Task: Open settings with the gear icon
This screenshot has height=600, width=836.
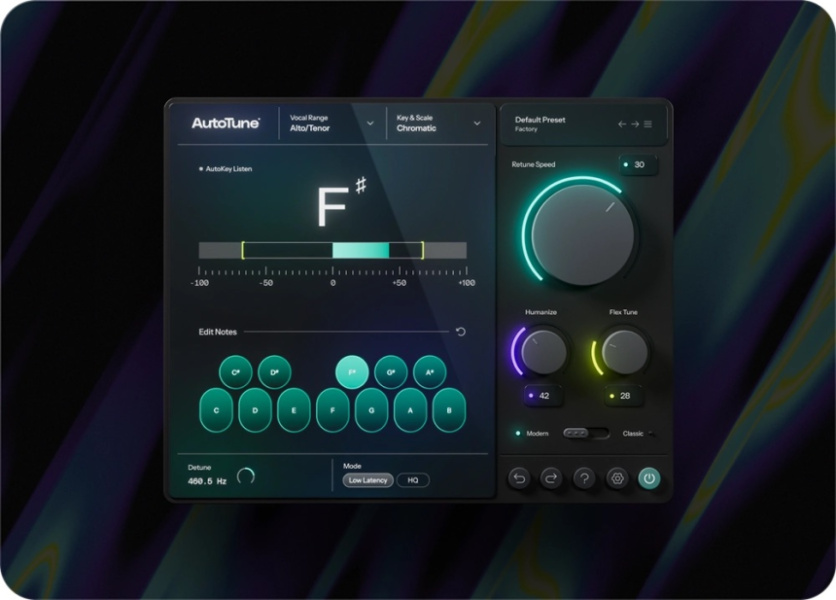Action: (619, 478)
